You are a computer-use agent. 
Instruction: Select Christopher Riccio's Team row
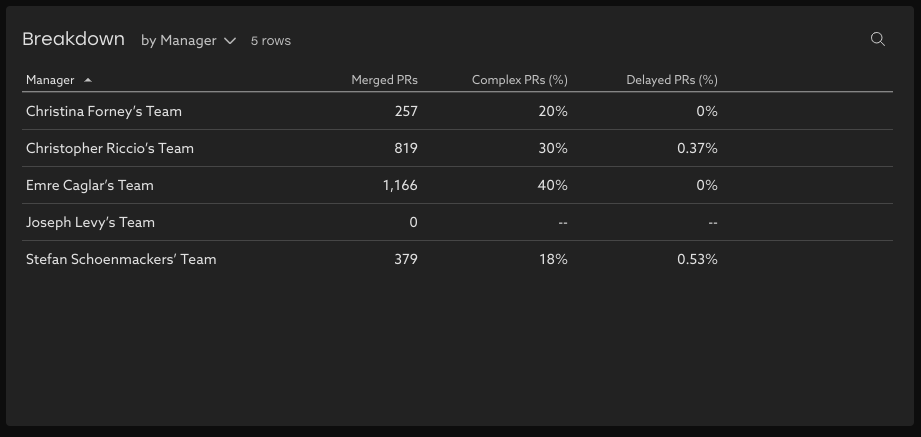[110, 148]
